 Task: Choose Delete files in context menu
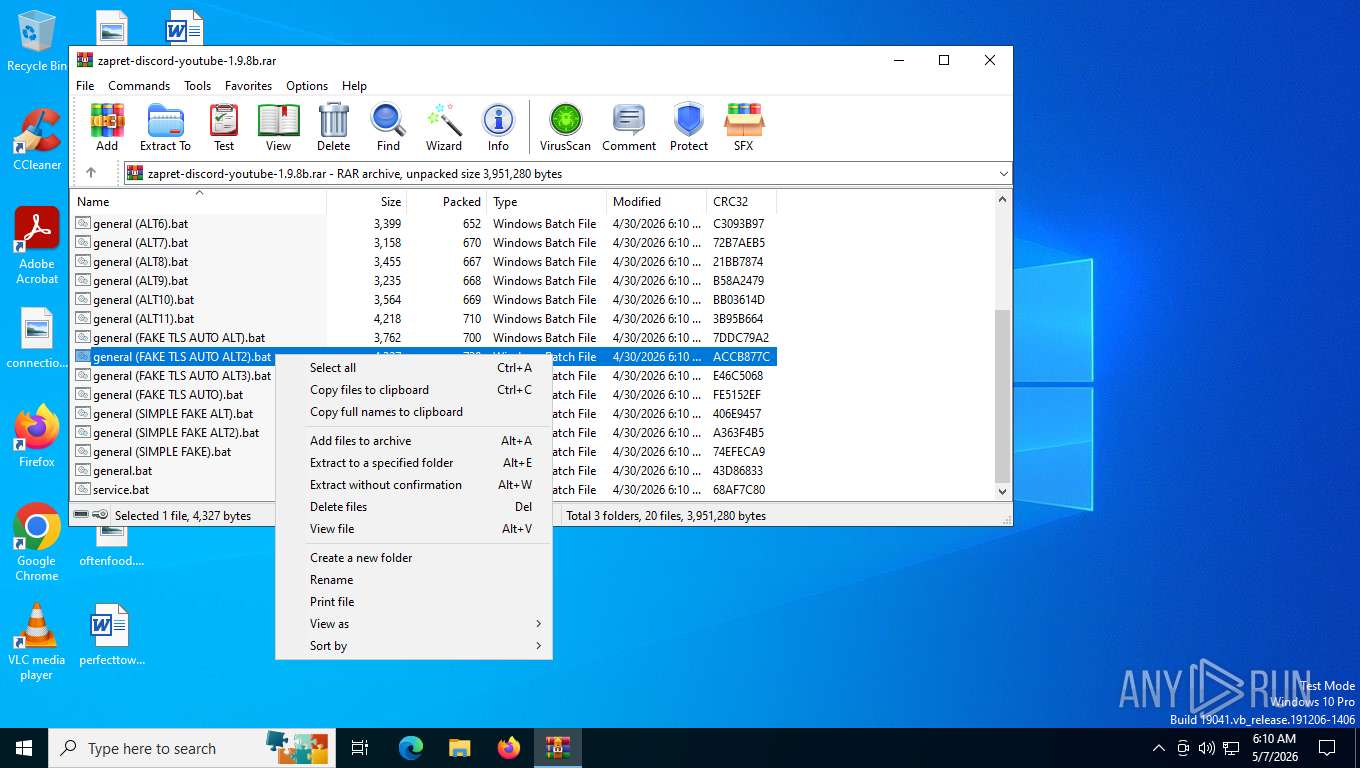point(414,507)
